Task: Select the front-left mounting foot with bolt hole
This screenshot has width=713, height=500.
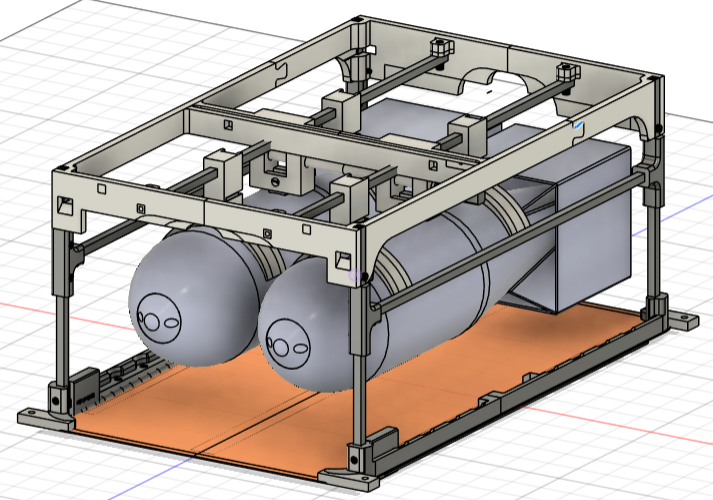Action: click(45, 417)
